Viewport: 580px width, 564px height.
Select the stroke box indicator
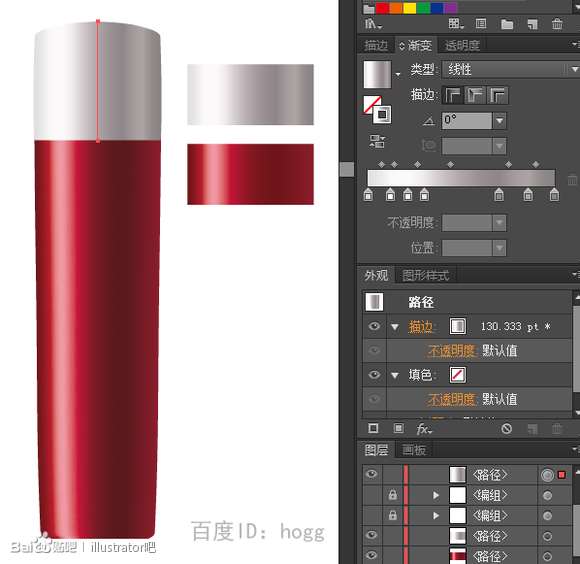coord(382,114)
